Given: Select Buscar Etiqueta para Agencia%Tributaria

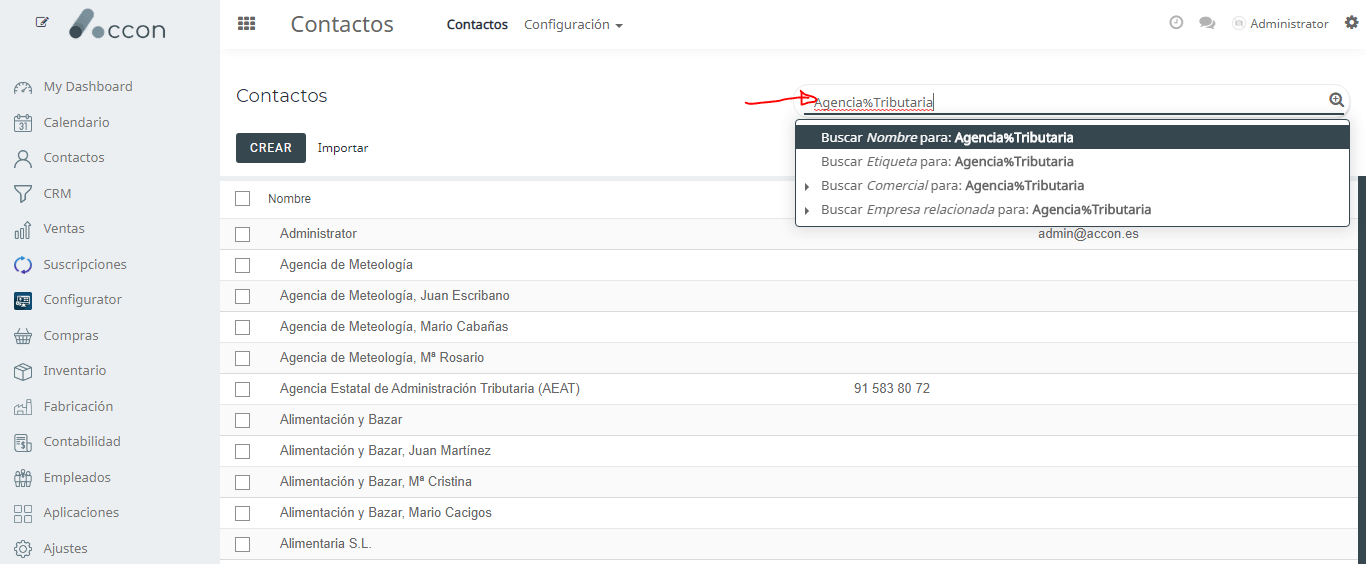Looking at the screenshot, I should pyautogui.click(x=1072, y=162).
